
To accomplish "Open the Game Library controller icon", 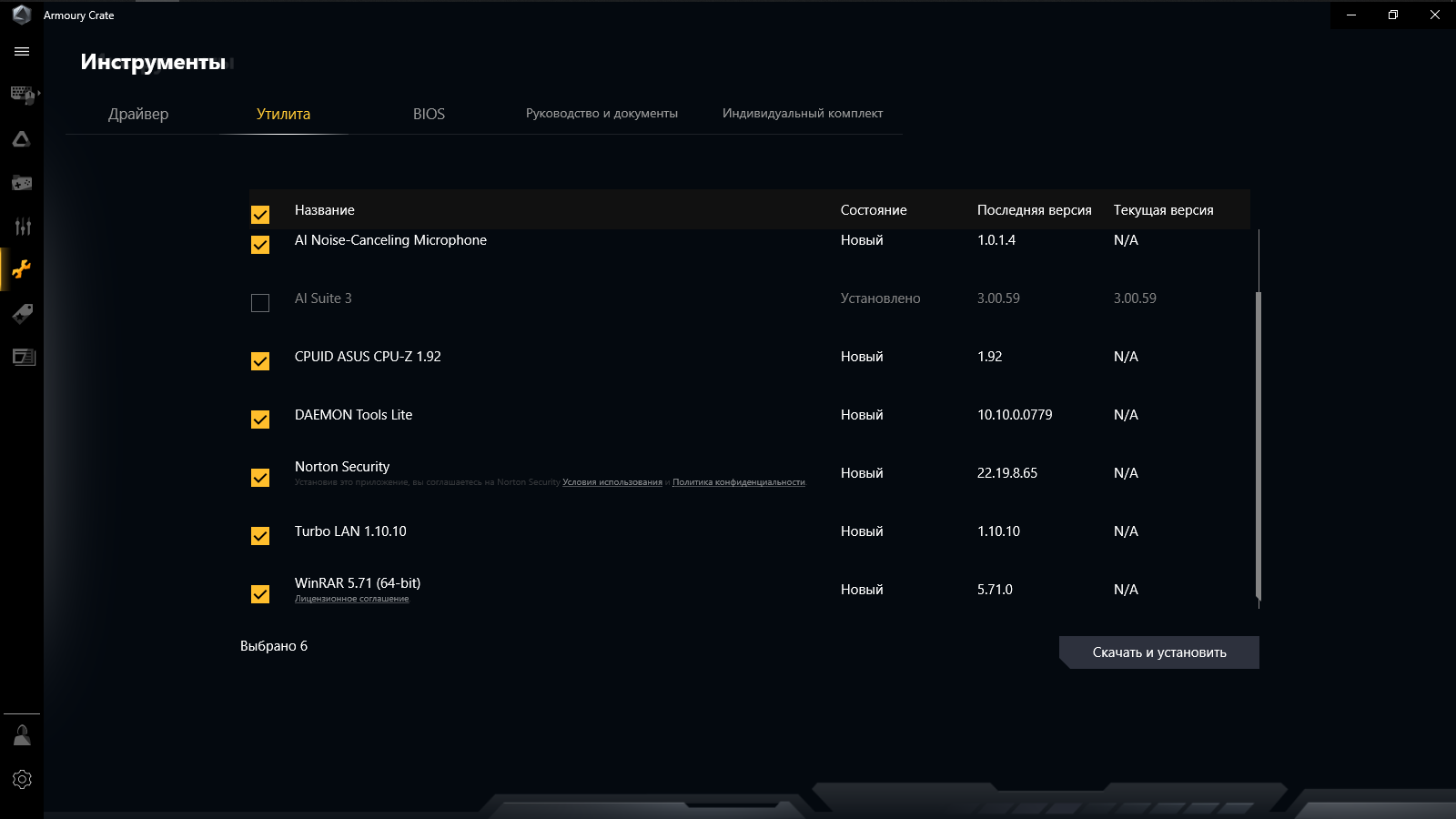I will point(22,183).
